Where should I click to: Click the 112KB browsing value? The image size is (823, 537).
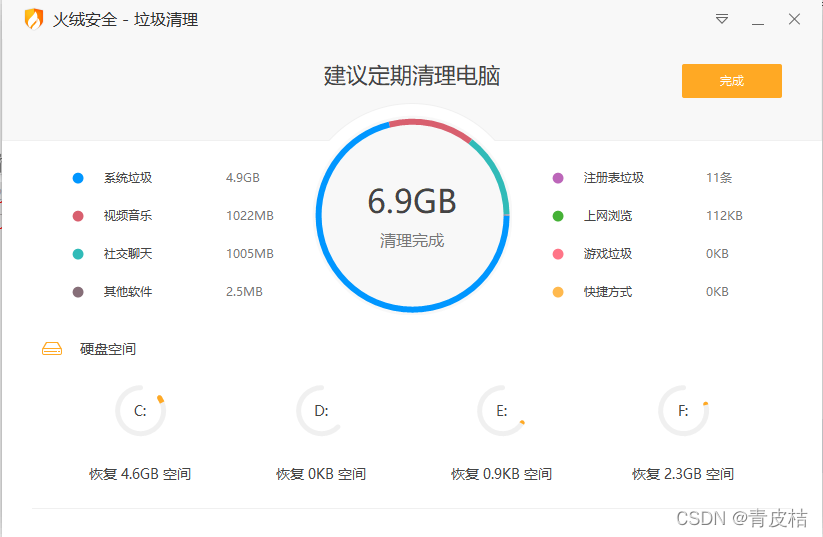[x=724, y=216]
